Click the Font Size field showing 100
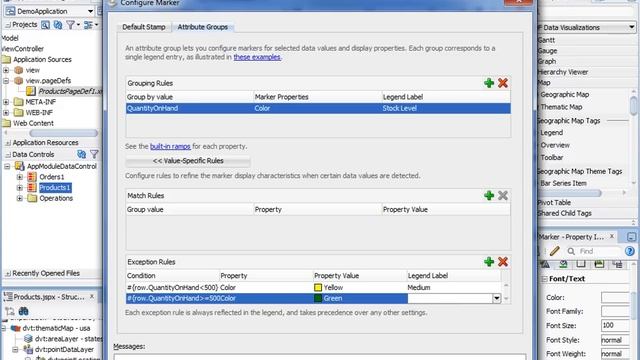The width and height of the screenshot is (640, 360). coord(616,325)
